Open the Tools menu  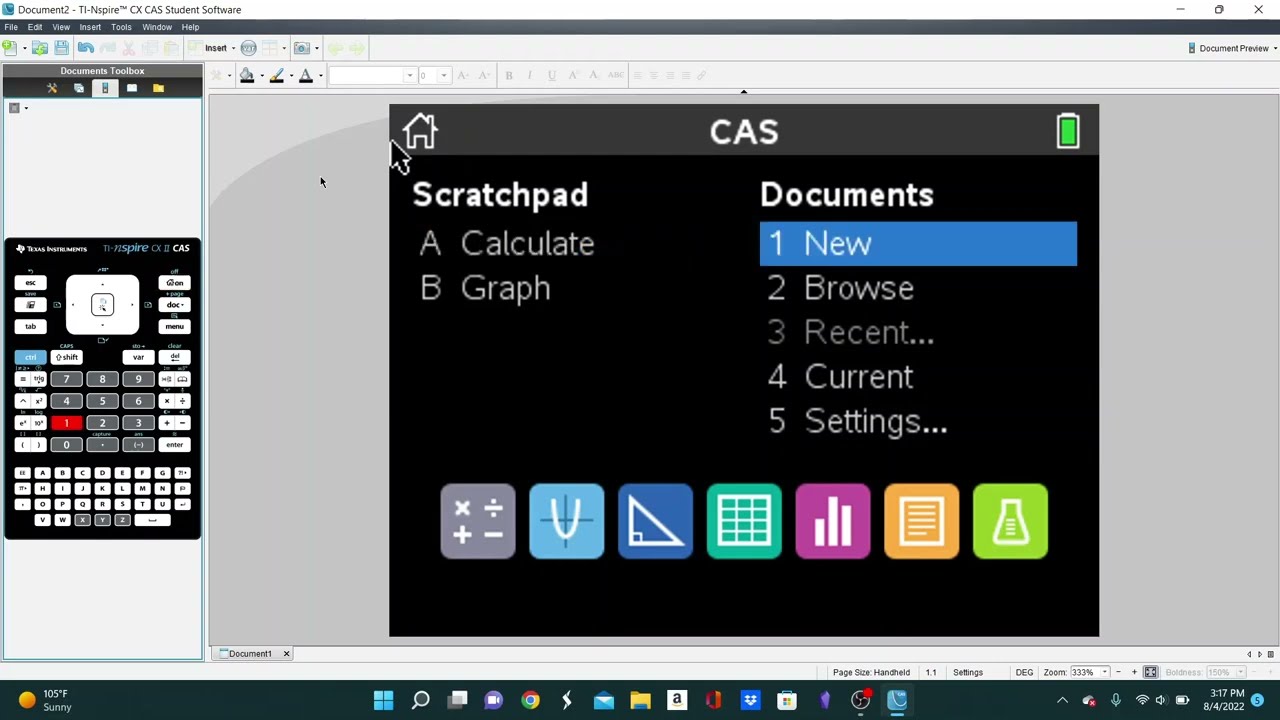click(121, 27)
